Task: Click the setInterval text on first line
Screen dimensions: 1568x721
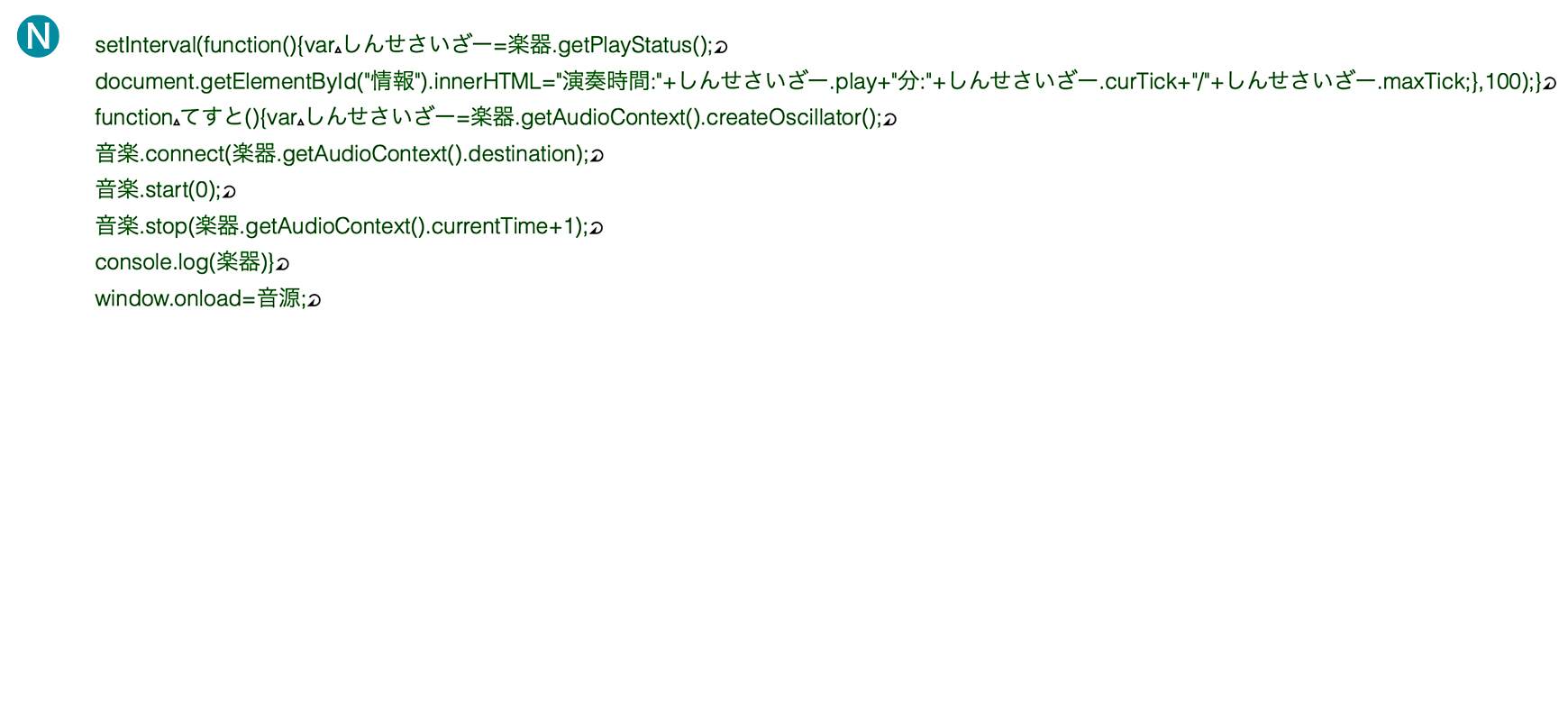Action: 145,45
